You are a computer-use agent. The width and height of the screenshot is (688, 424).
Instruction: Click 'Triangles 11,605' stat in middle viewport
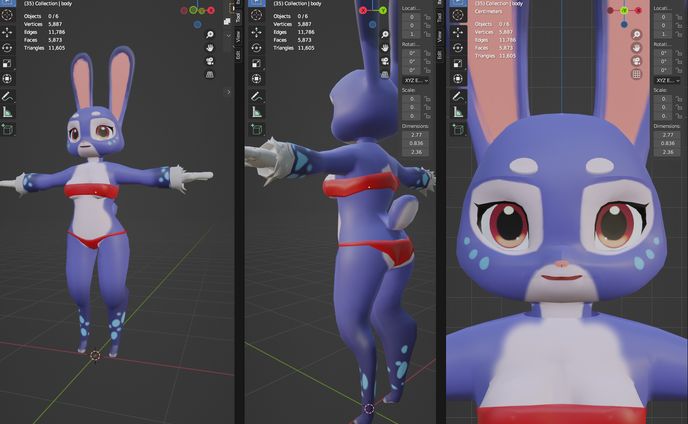pos(294,48)
